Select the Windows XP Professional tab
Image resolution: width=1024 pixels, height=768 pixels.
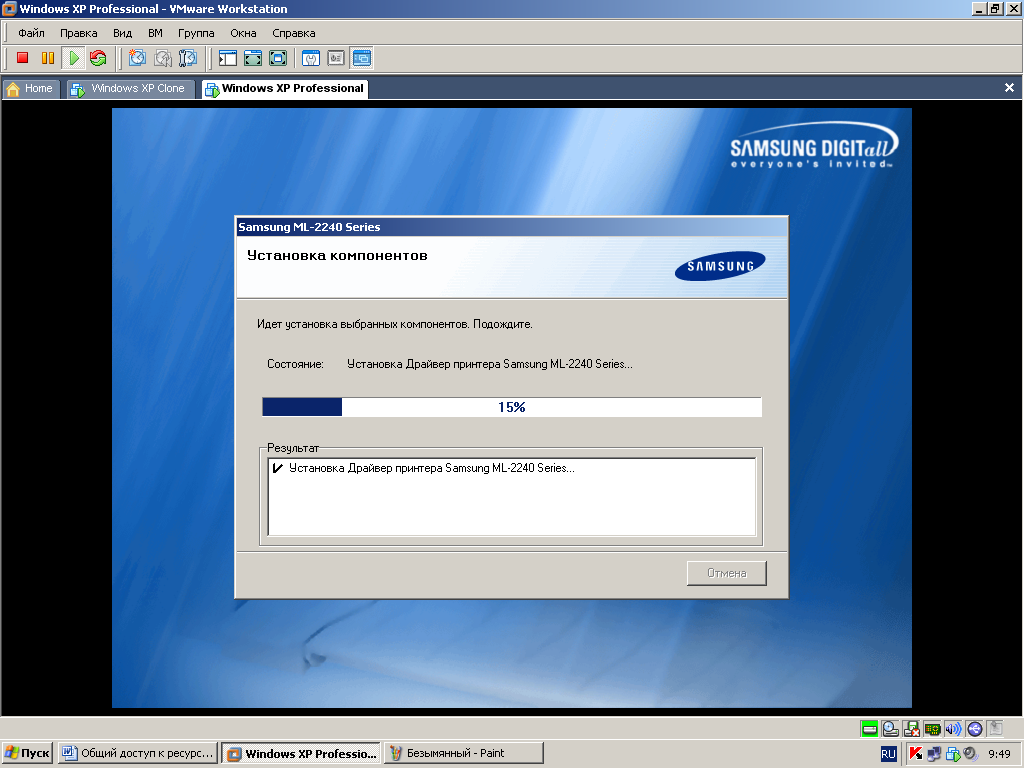coord(285,89)
